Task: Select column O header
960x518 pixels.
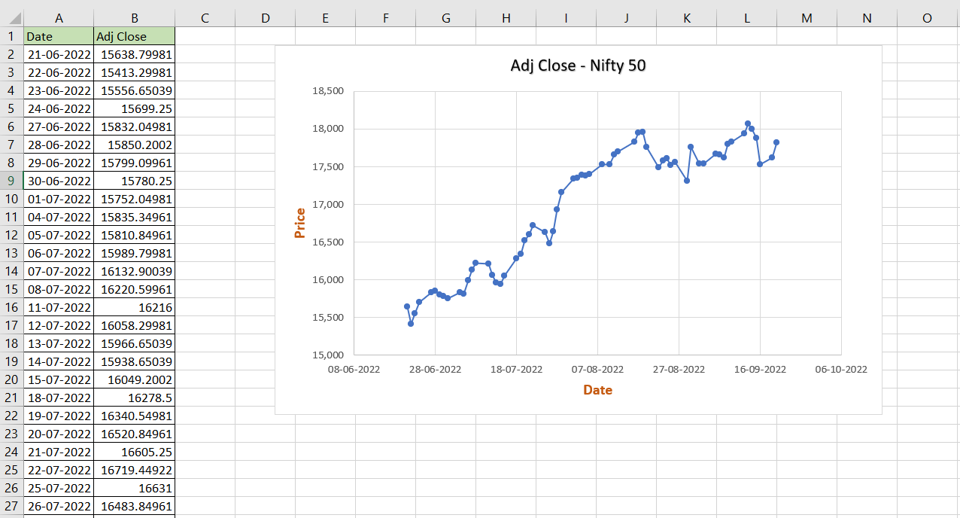Action: coord(927,18)
